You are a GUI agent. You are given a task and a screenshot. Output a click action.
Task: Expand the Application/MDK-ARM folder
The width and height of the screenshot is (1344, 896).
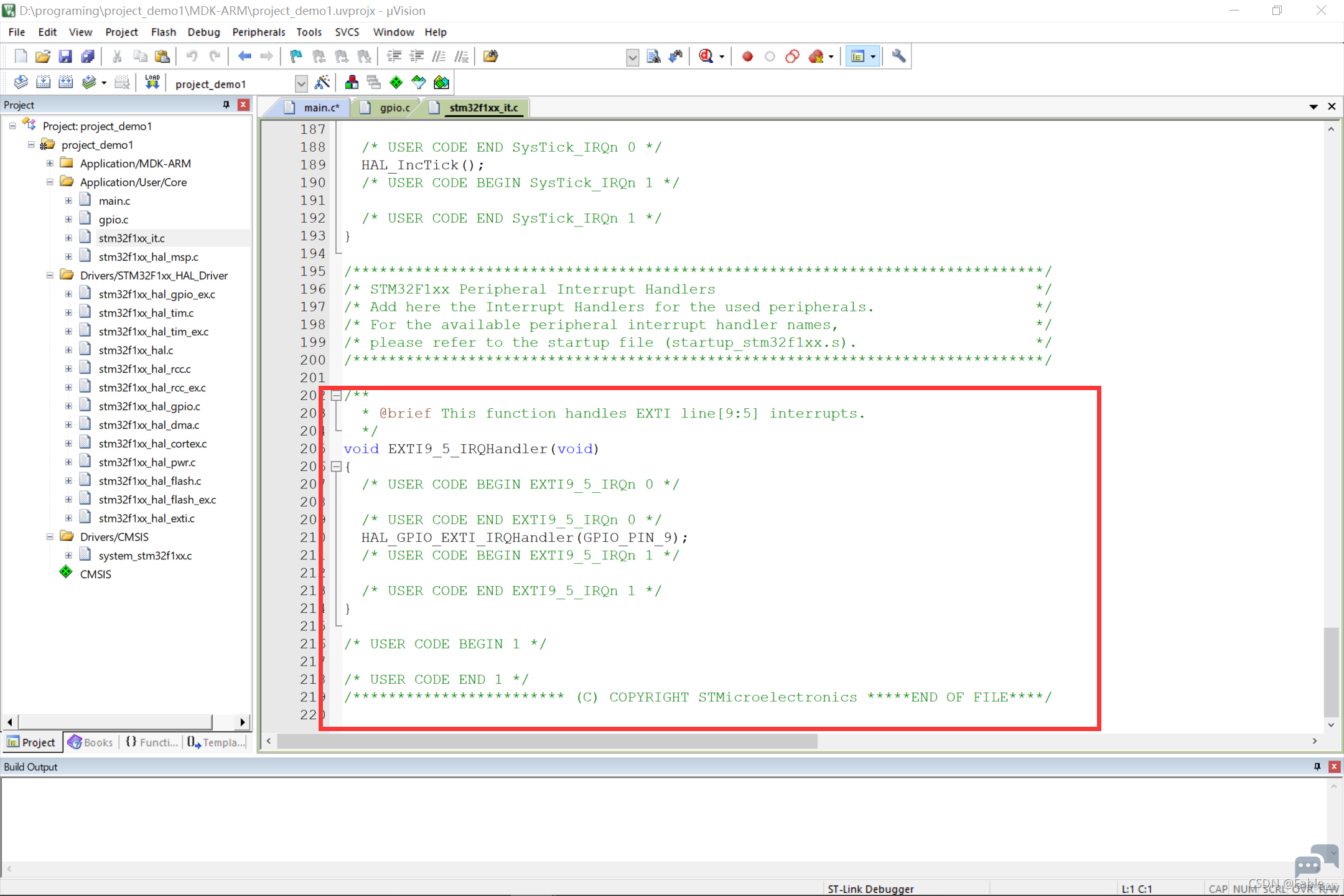pyautogui.click(x=50, y=163)
